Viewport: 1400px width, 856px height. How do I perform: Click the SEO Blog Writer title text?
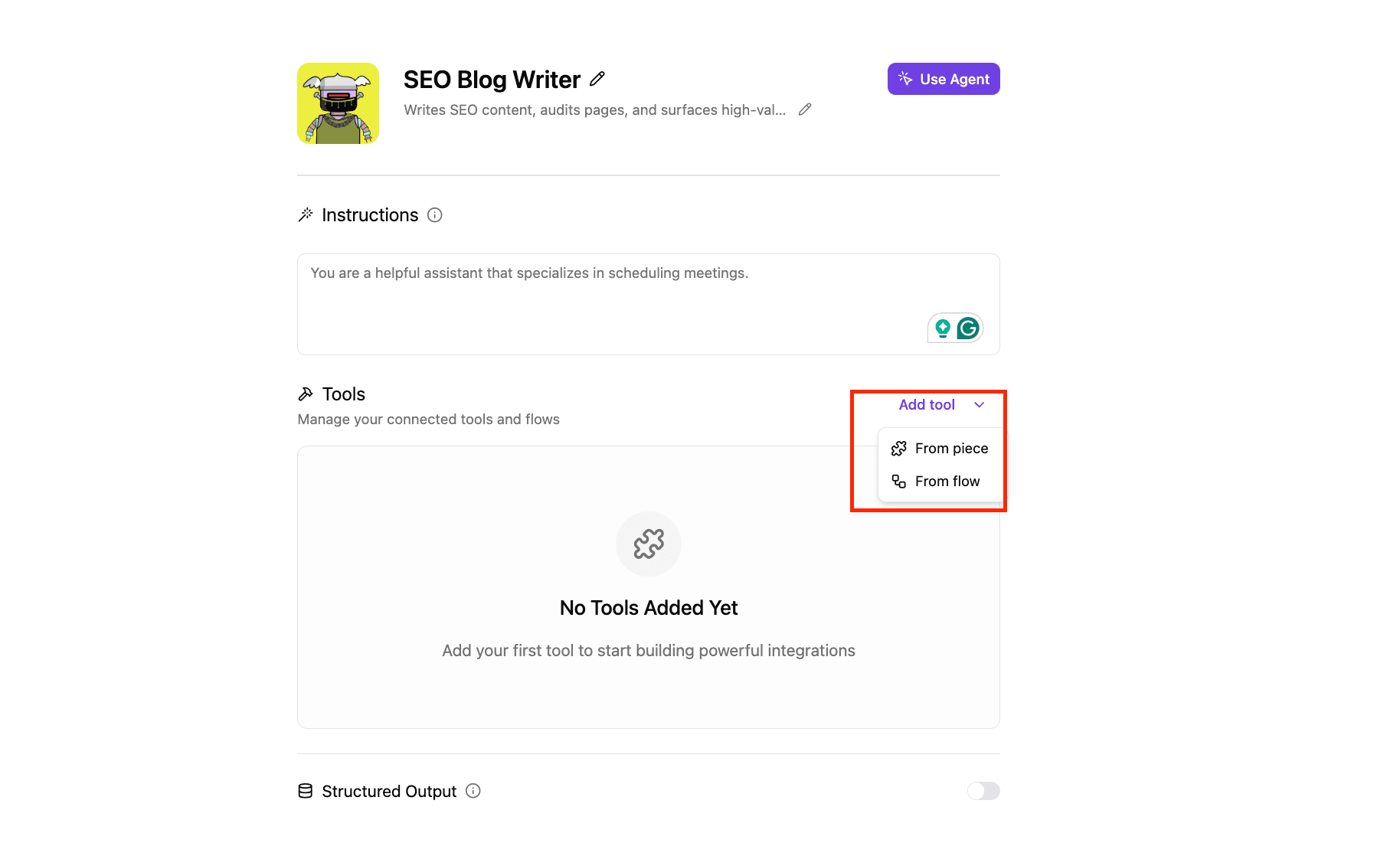(x=492, y=80)
